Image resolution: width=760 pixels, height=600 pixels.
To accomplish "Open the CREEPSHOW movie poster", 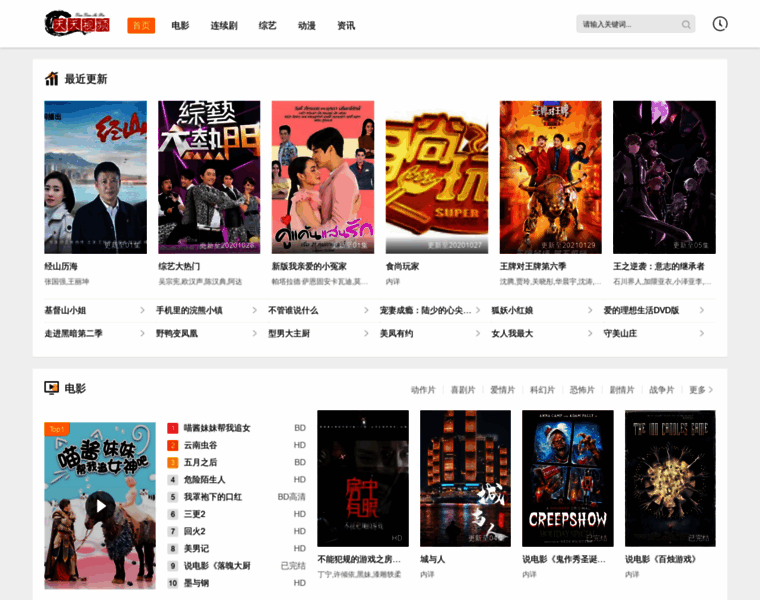I will 567,478.
